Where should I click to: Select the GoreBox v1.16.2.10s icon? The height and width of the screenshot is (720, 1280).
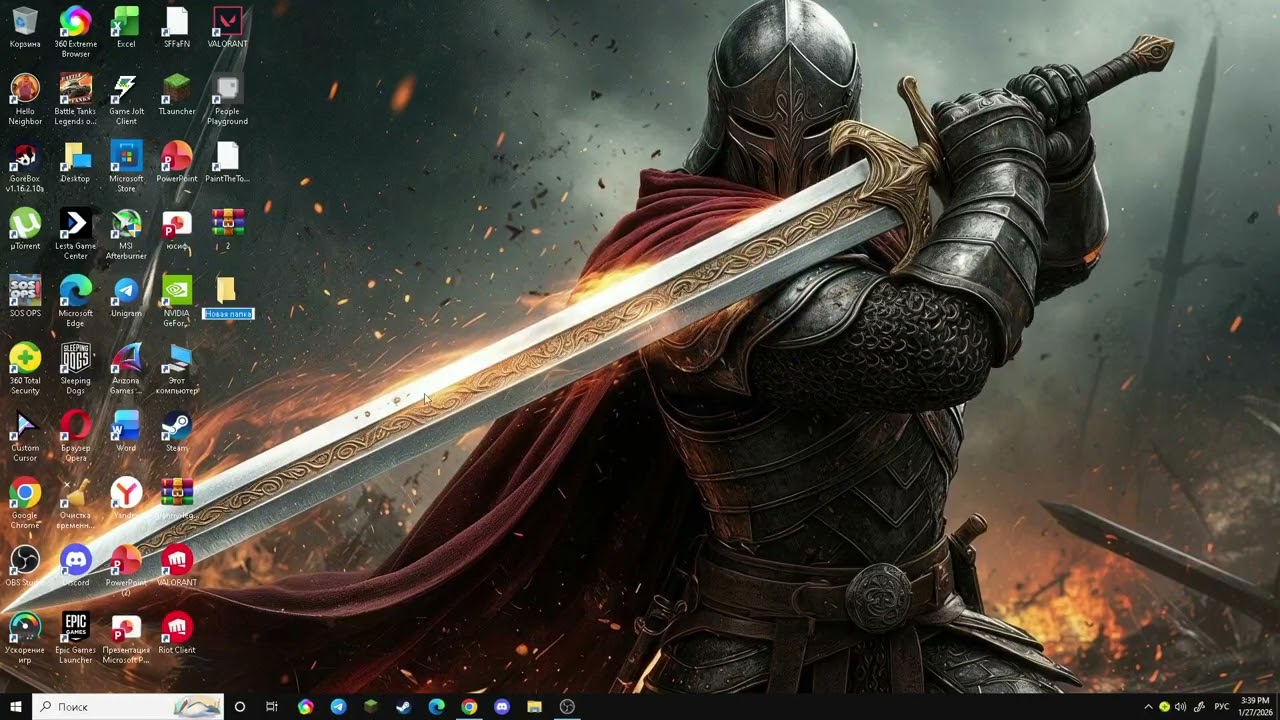[x=25, y=155]
